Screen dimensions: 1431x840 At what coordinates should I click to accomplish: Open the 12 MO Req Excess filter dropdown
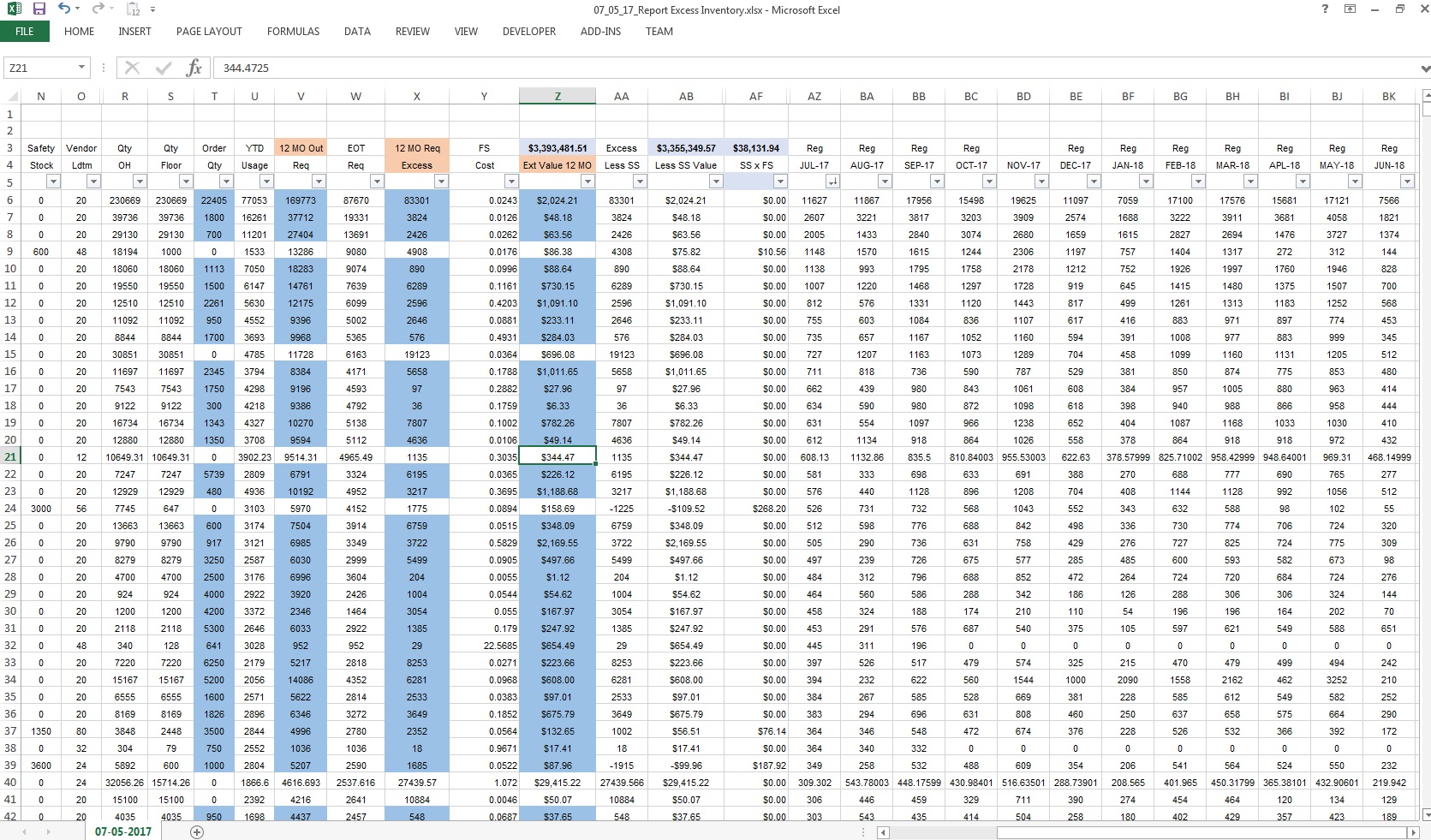[441, 182]
